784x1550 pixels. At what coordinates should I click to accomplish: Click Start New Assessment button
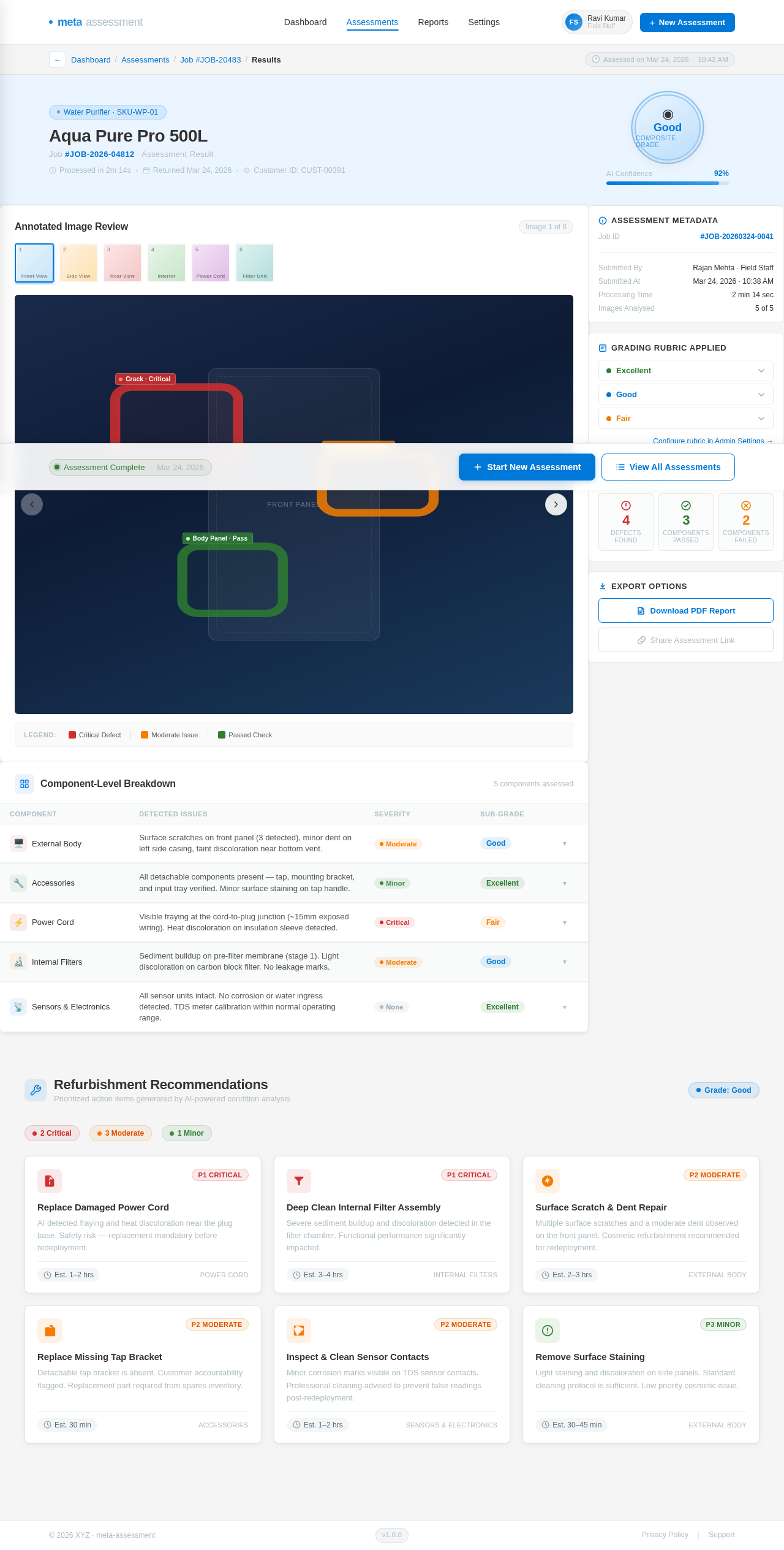point(527,467)
